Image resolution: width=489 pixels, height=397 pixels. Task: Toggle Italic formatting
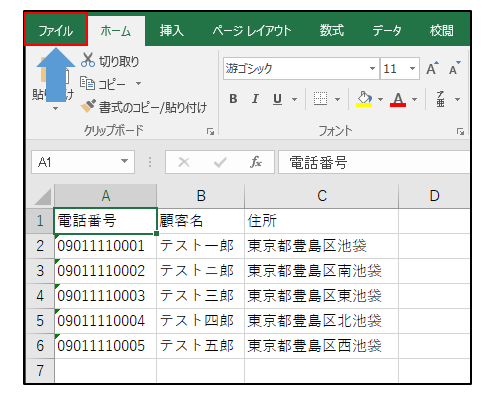[255, 99]
